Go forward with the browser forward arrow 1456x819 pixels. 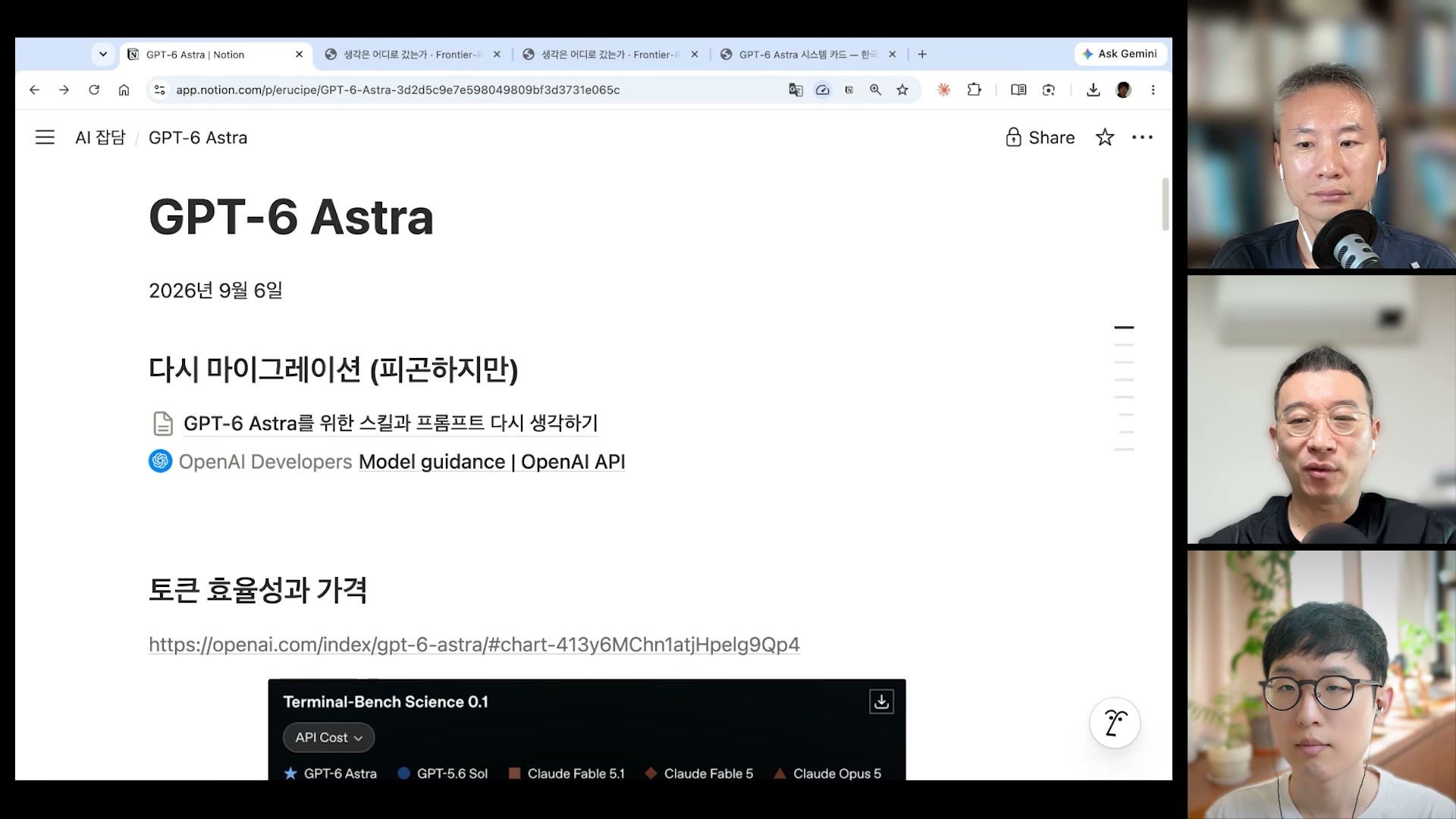point(64,89)
